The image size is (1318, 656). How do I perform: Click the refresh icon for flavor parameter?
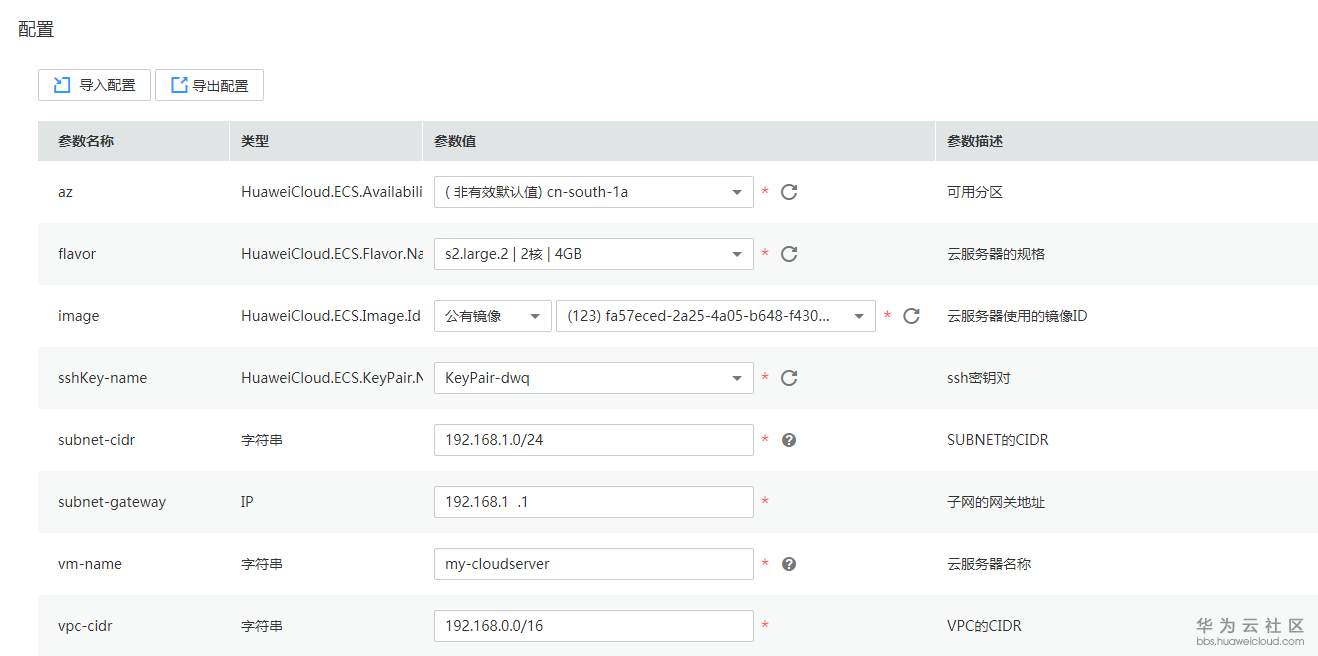789,254
